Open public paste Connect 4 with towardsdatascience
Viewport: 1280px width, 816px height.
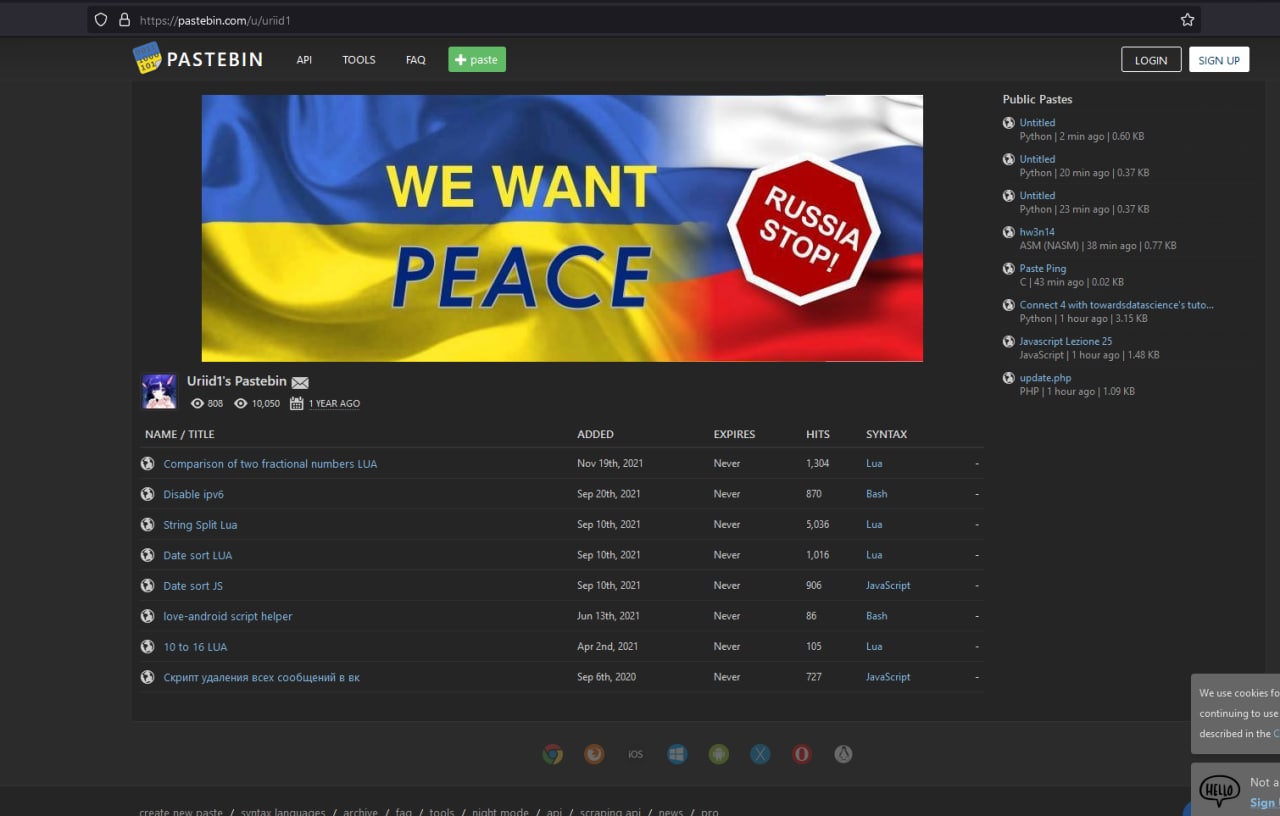click(1117, 305)
